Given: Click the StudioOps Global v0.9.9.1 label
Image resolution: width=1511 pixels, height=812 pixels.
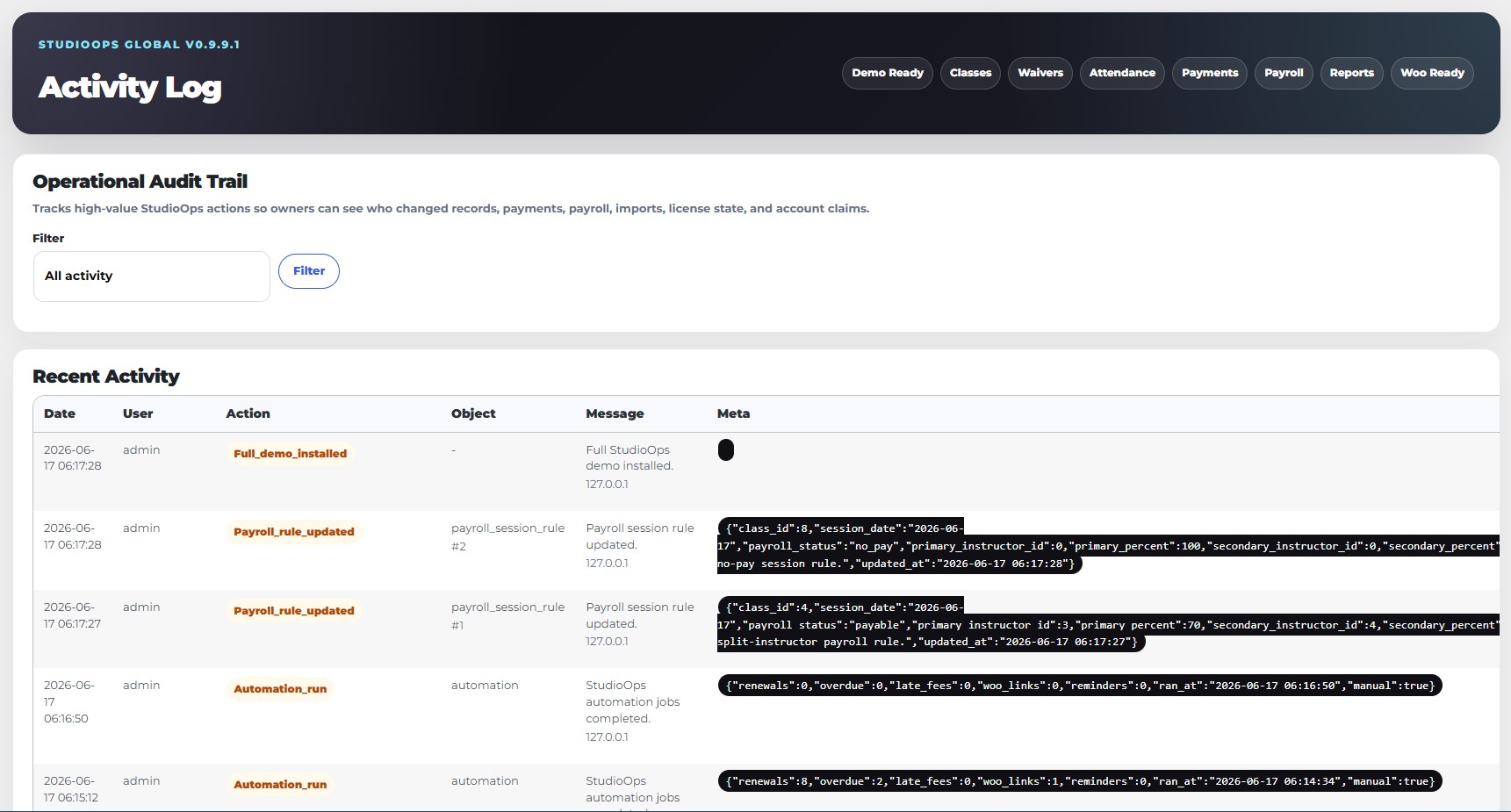Looking at the screenshot, I should (139, 45).
